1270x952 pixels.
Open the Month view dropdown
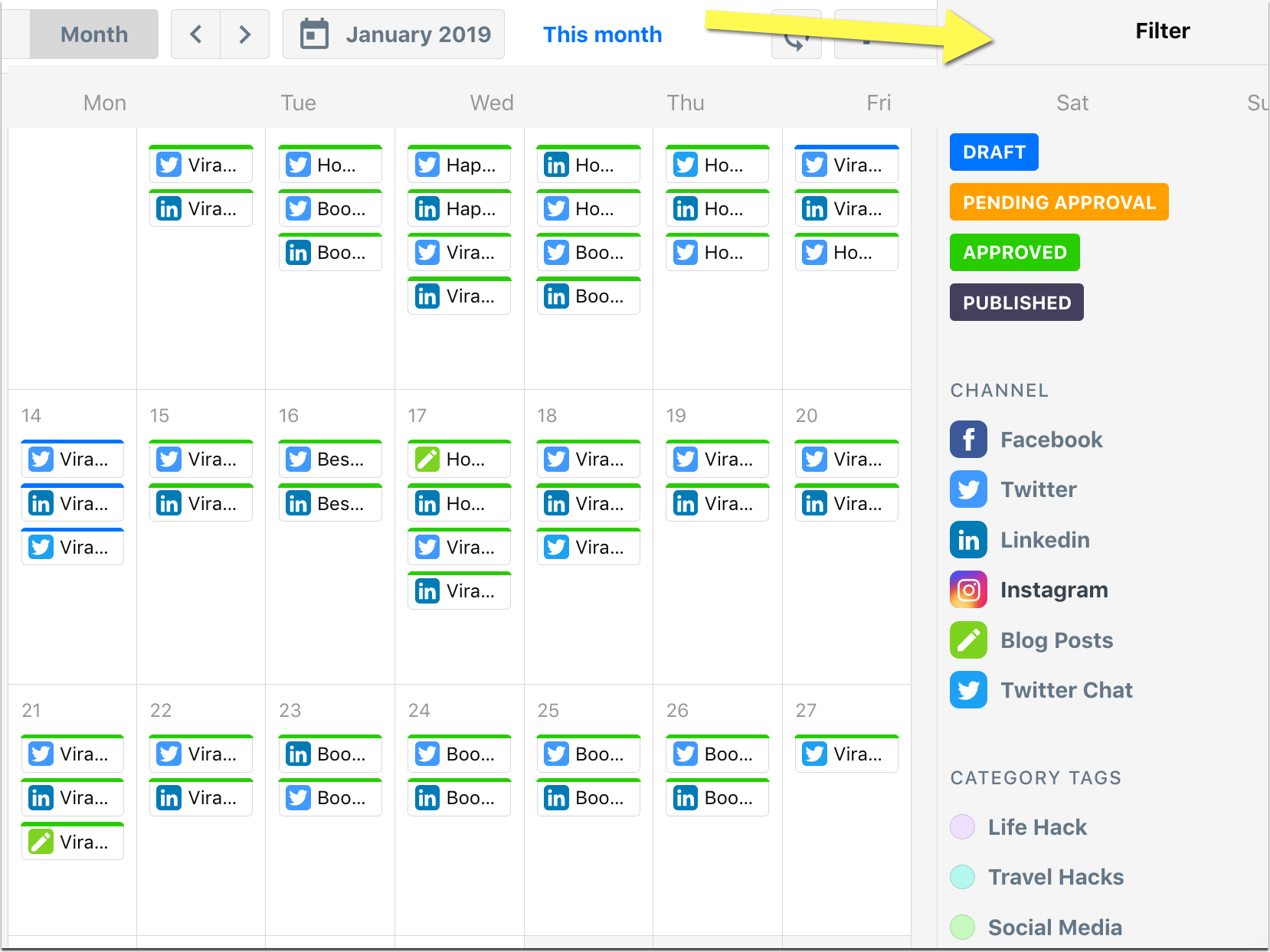[x=94, y=34]
